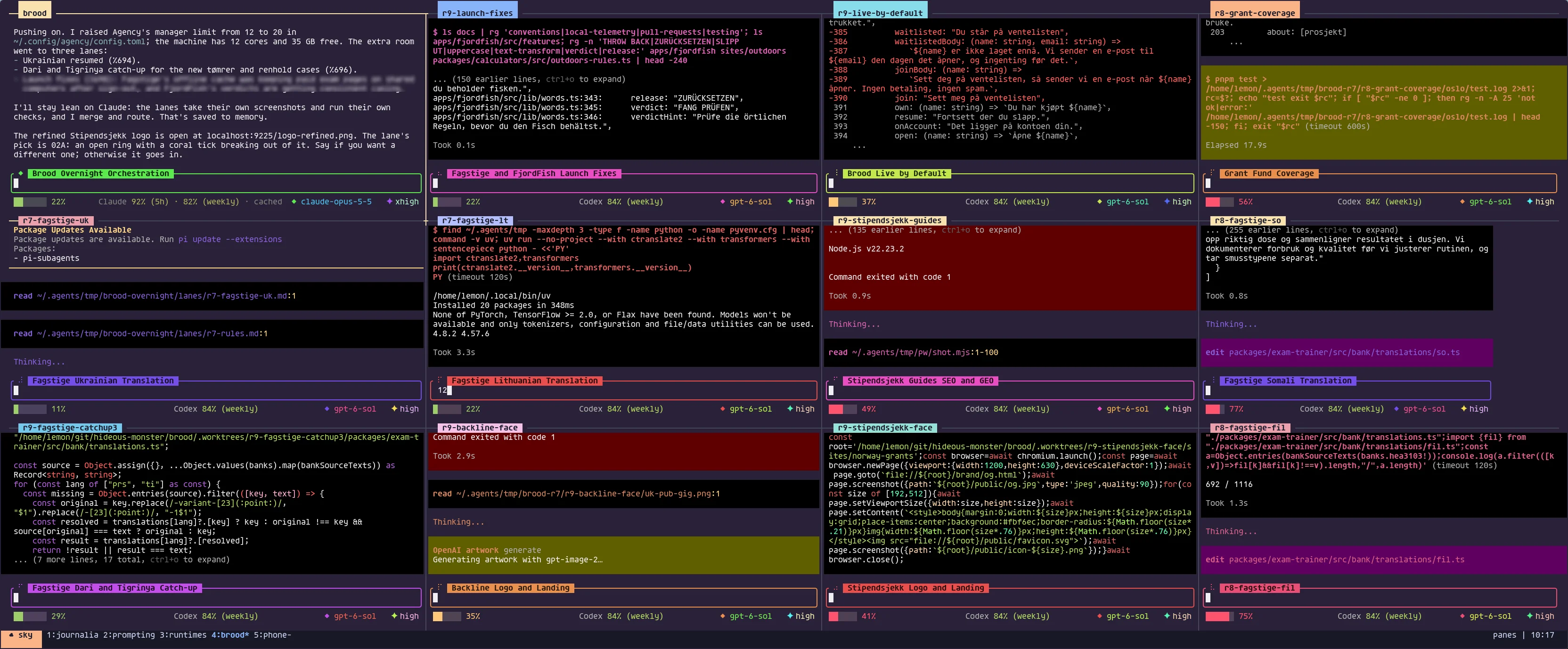
Task: Expand the 255 earlier lines in r8-fagstige-so
Action: pyautogui.click(x=1302, y=230)
